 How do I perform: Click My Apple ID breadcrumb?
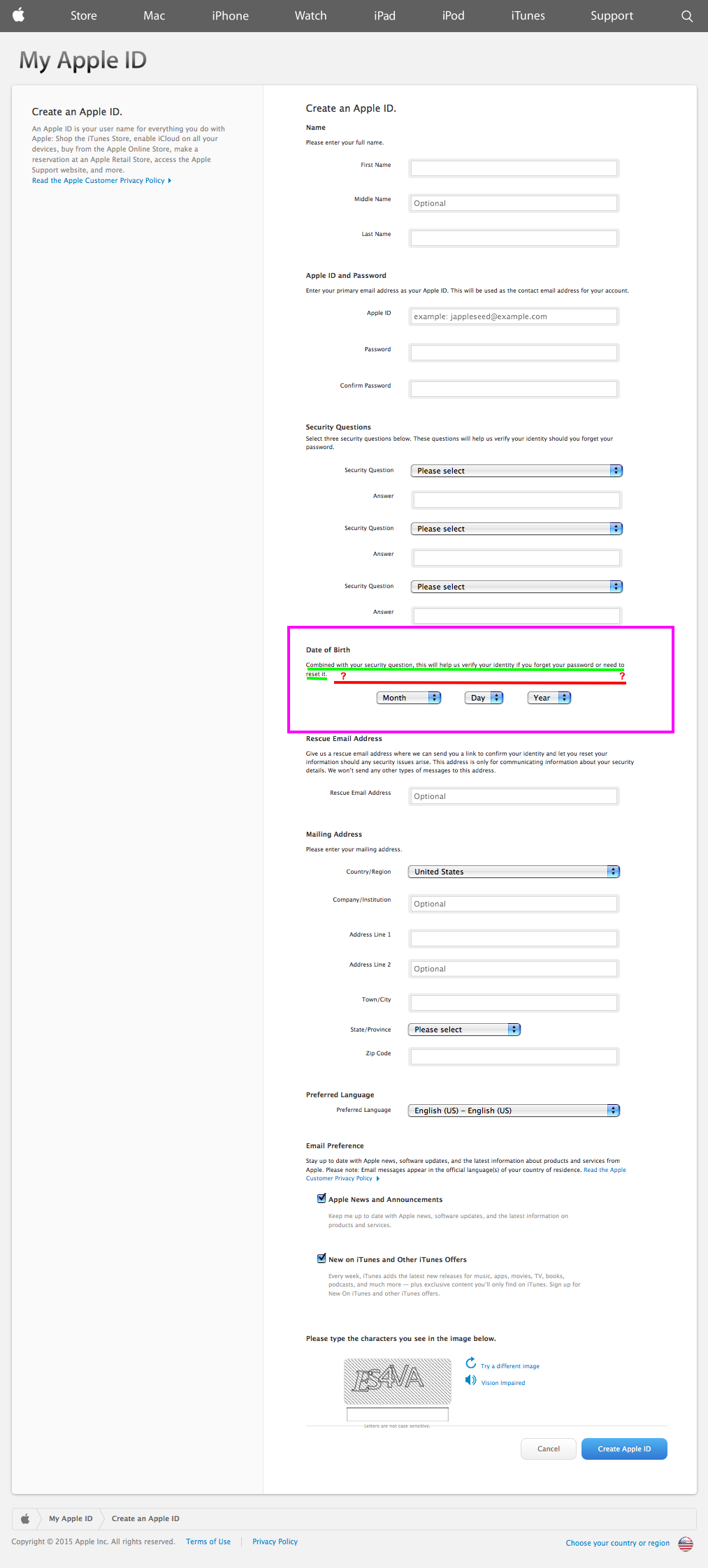pos(71,1518)
